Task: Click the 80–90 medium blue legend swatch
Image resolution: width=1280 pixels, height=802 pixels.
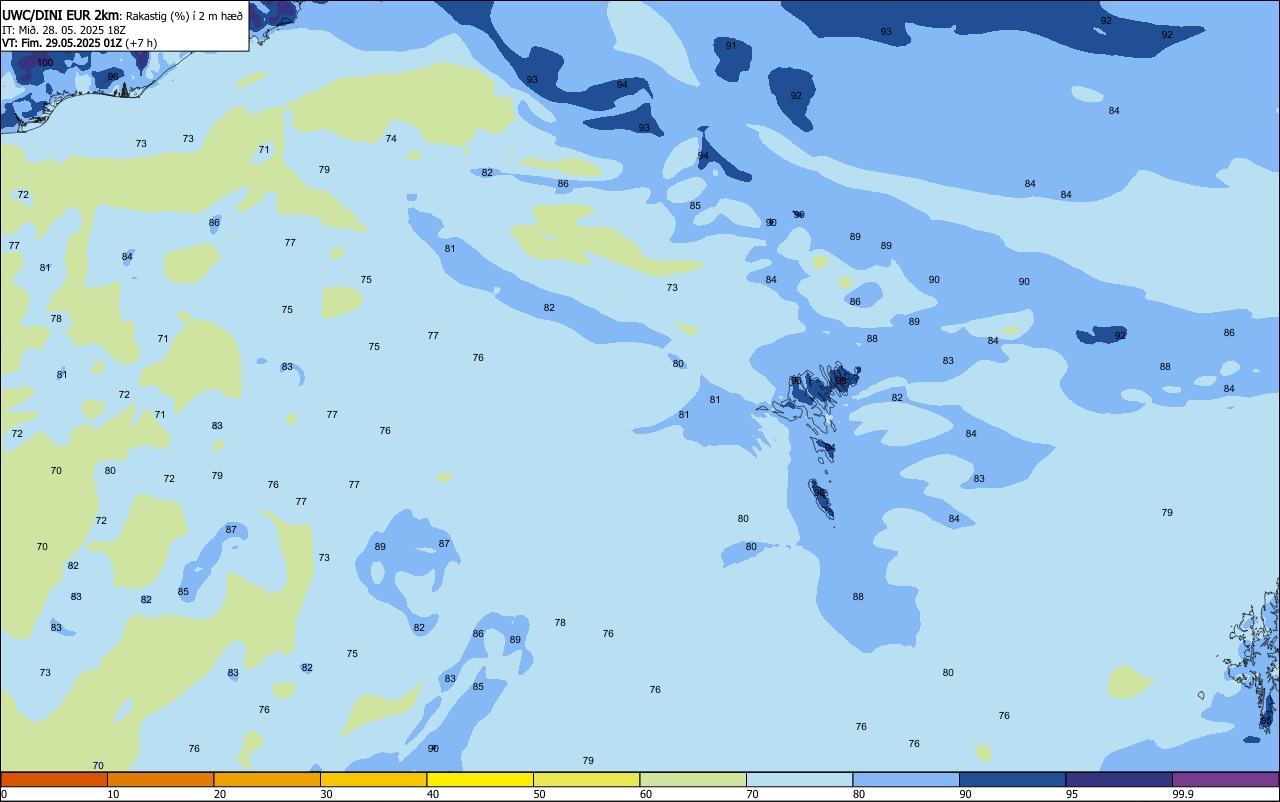Action: 906,779
